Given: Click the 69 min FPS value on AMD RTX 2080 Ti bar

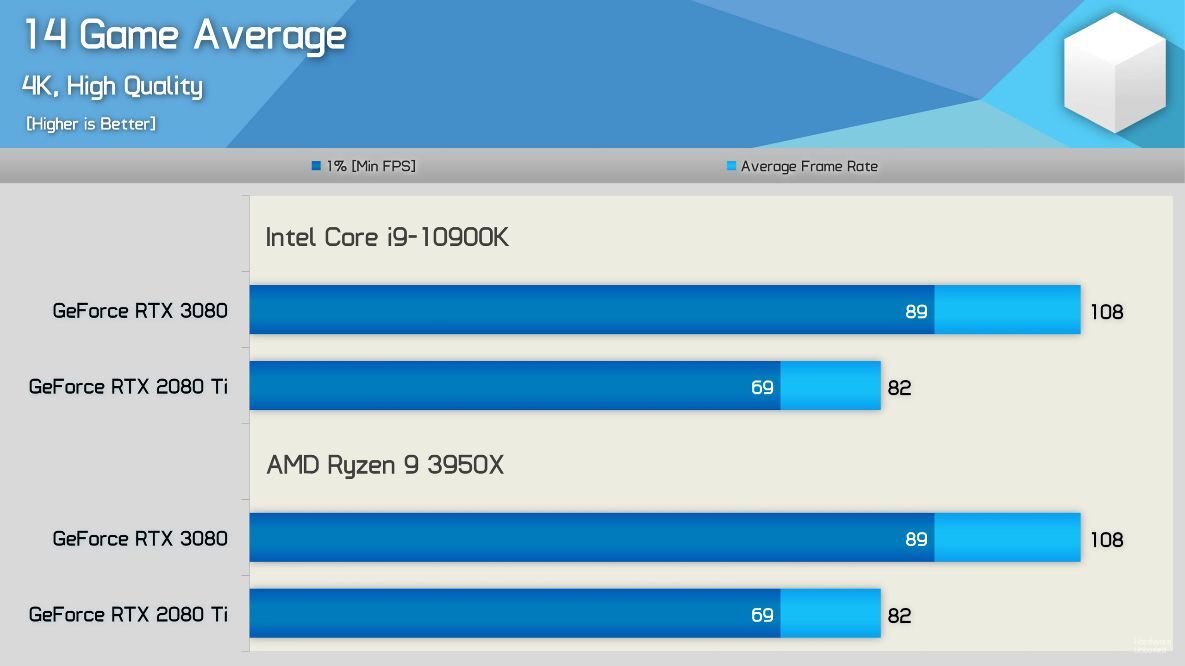Looking at the screenshot, I should click(762, 615).
